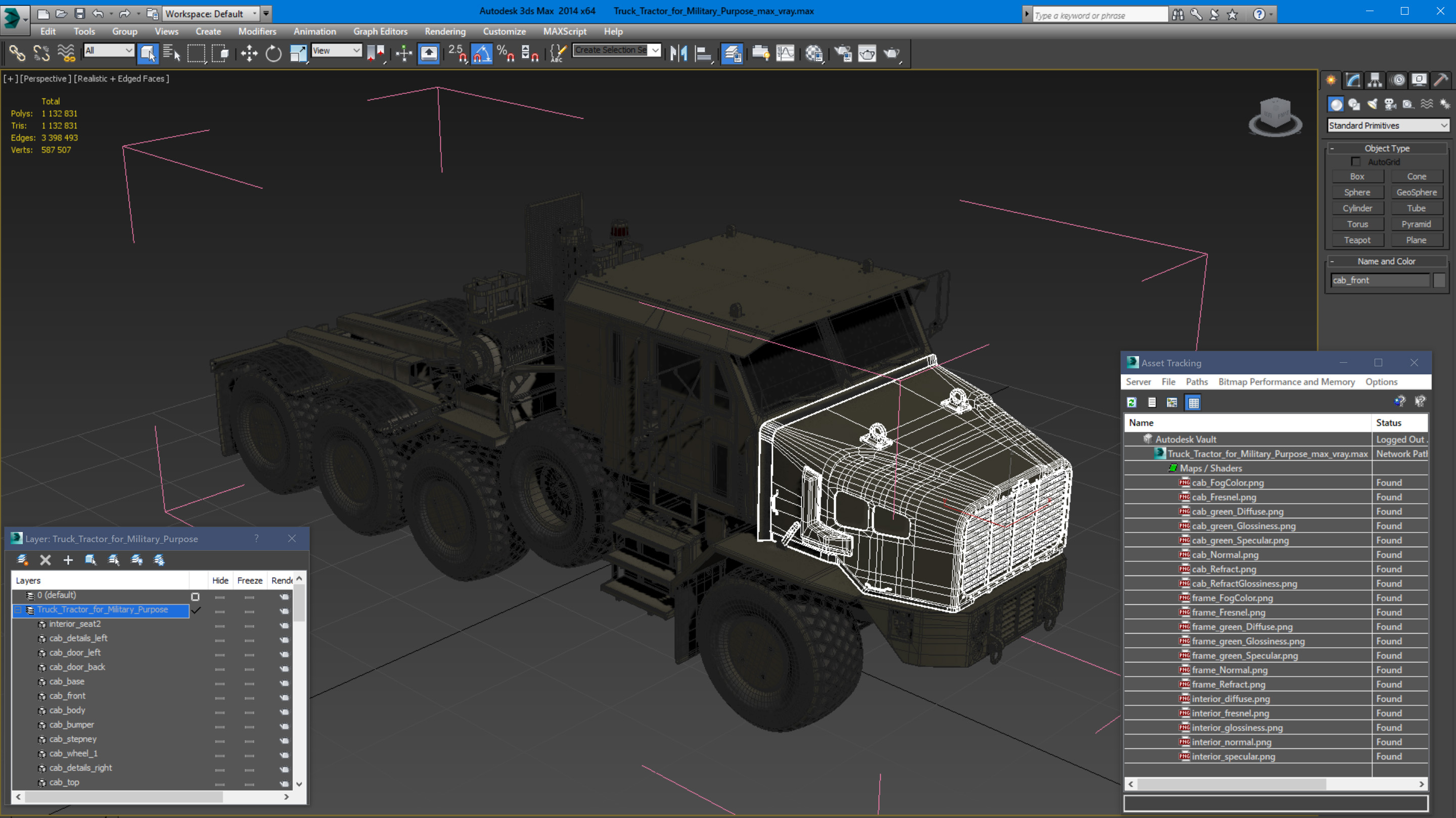Image resolution: width=1456 pixels, height=818 pixels.
Task: Open the Modifiers menu
Action: (257, 31)
